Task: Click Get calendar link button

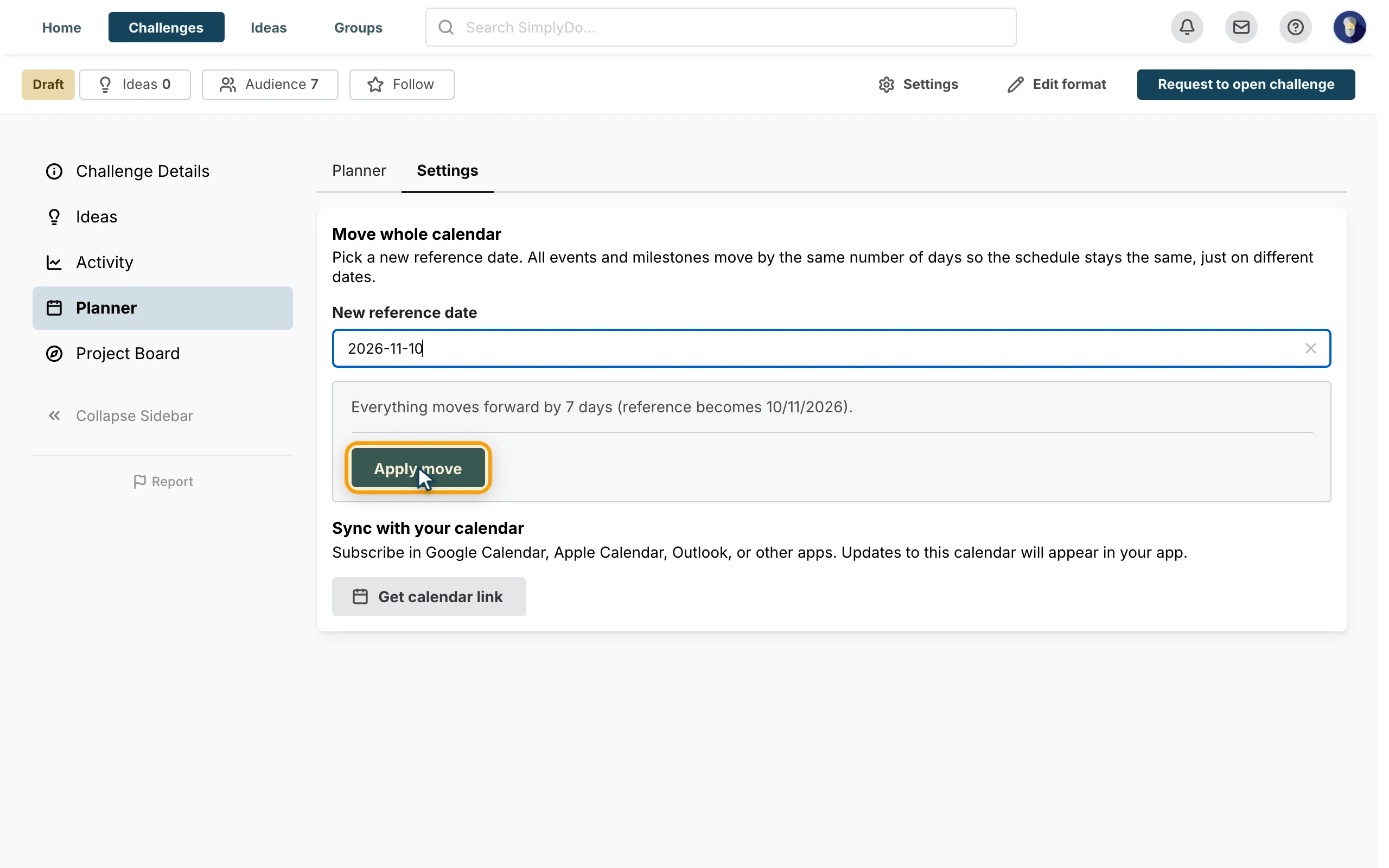Action: 429,596
